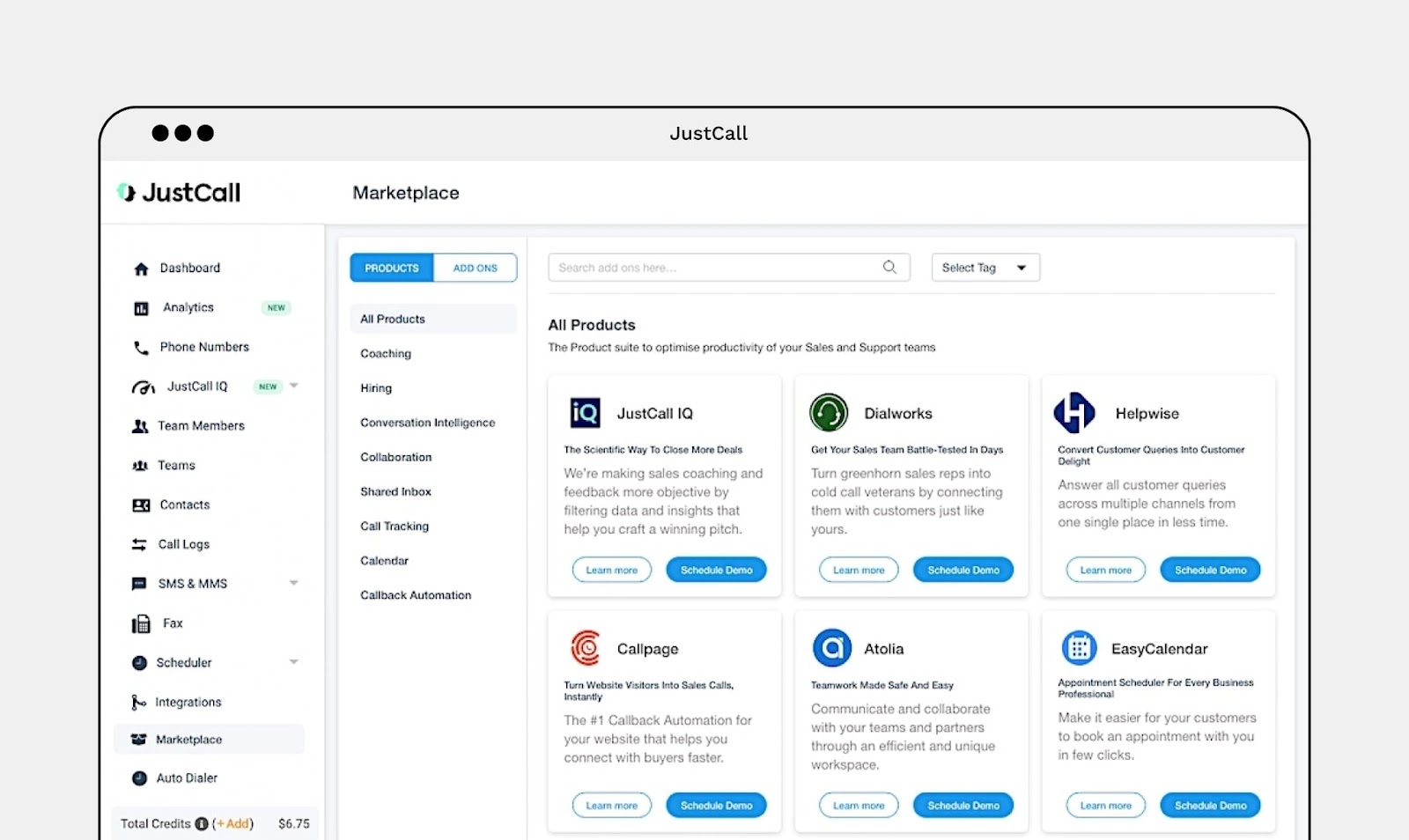
Task: Click the JustCall IQ NEW badge
Action: [268, 387]
